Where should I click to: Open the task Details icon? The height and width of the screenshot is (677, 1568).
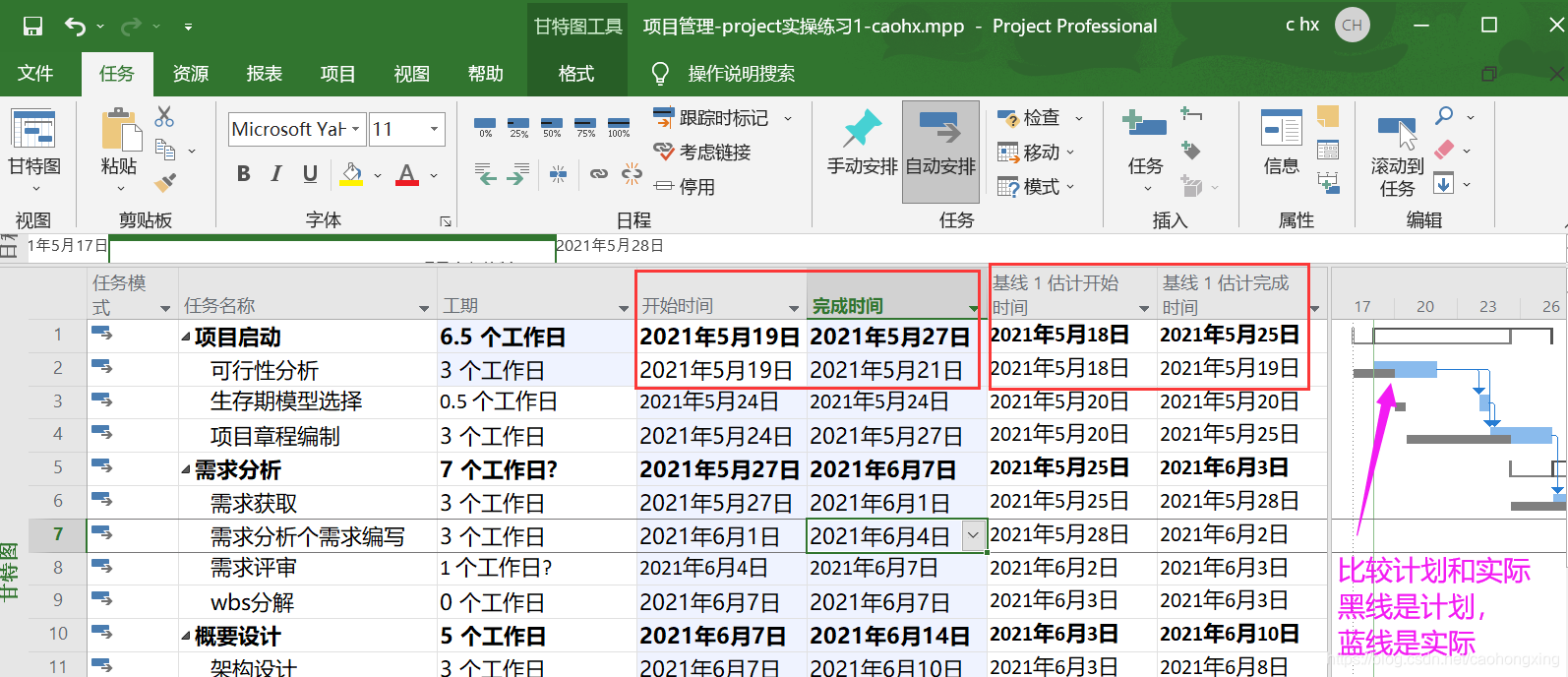1328,150
